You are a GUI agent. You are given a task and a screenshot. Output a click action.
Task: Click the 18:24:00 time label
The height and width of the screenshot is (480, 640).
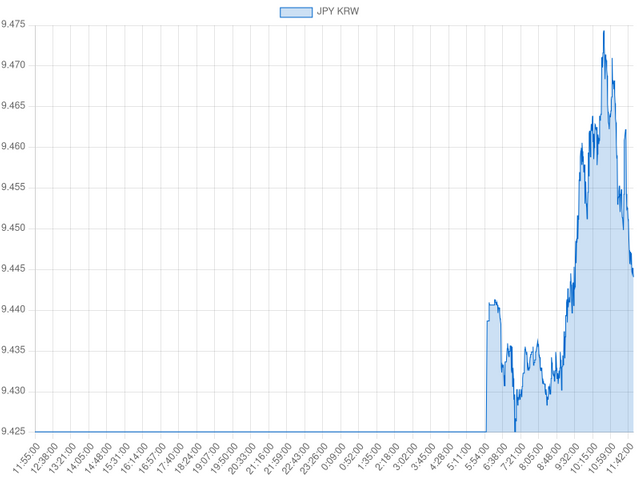pyautogui.click(x=188, y=459)
